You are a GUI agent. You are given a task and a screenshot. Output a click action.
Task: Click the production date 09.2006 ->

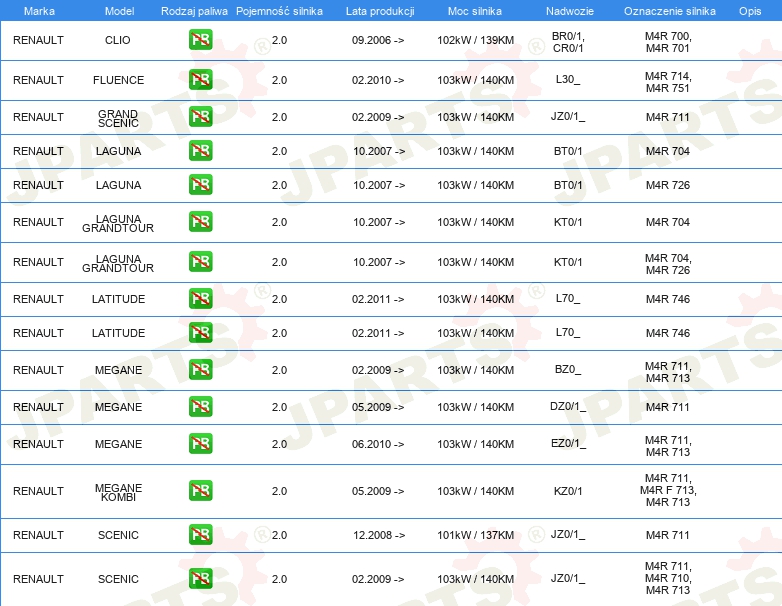[378, 40]
